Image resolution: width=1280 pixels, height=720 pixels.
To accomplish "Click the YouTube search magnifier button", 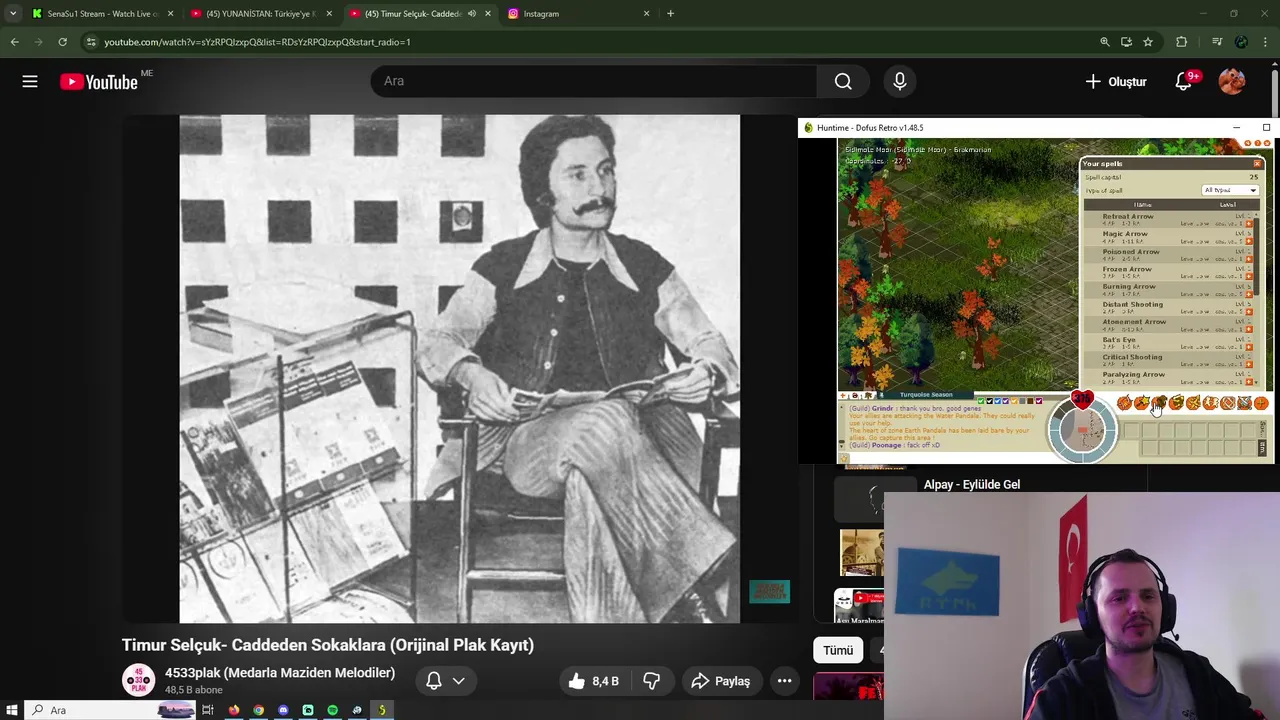I will 843,81.
